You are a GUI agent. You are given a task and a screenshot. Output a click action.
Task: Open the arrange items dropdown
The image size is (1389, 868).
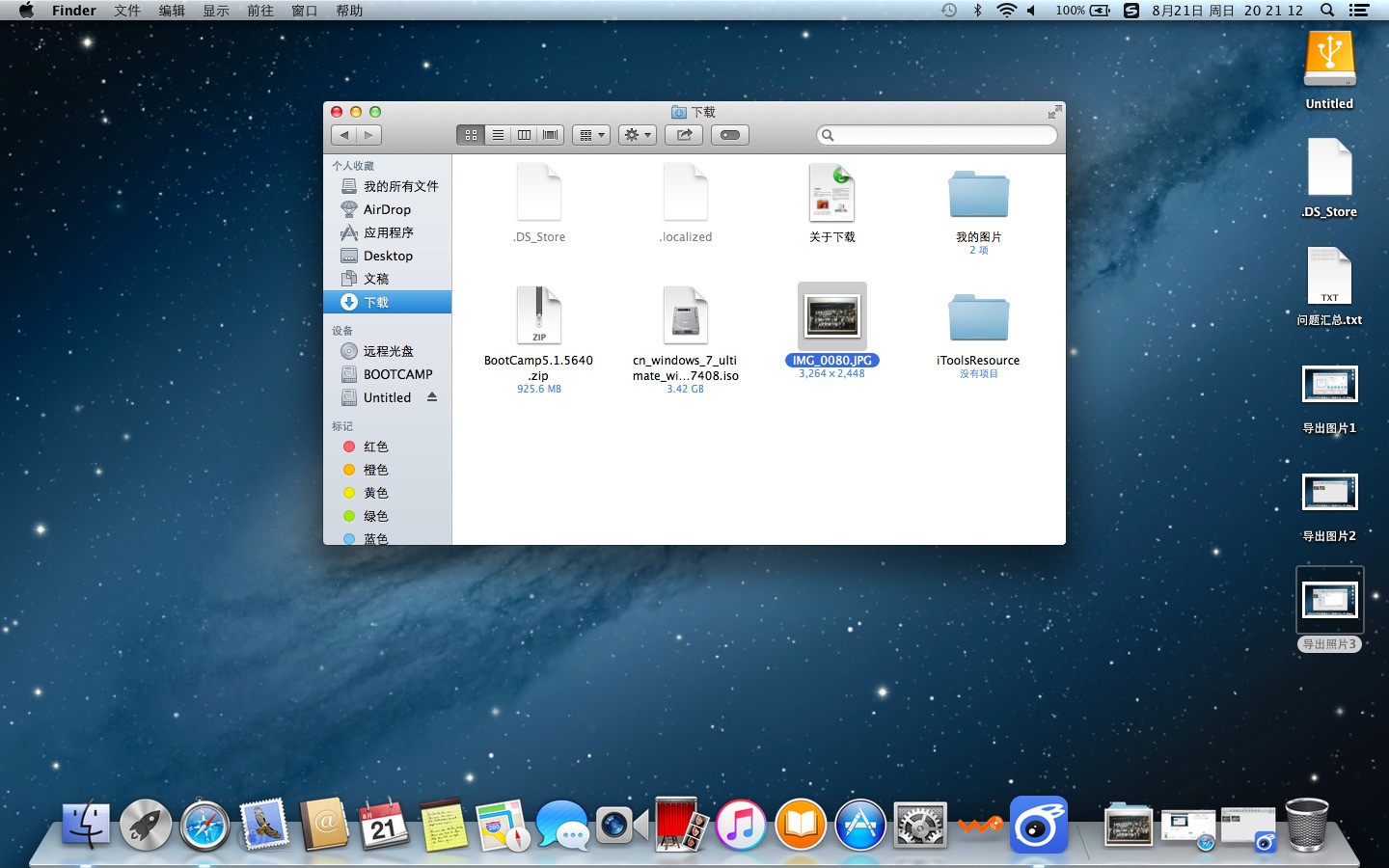click(x=591, y=135)
